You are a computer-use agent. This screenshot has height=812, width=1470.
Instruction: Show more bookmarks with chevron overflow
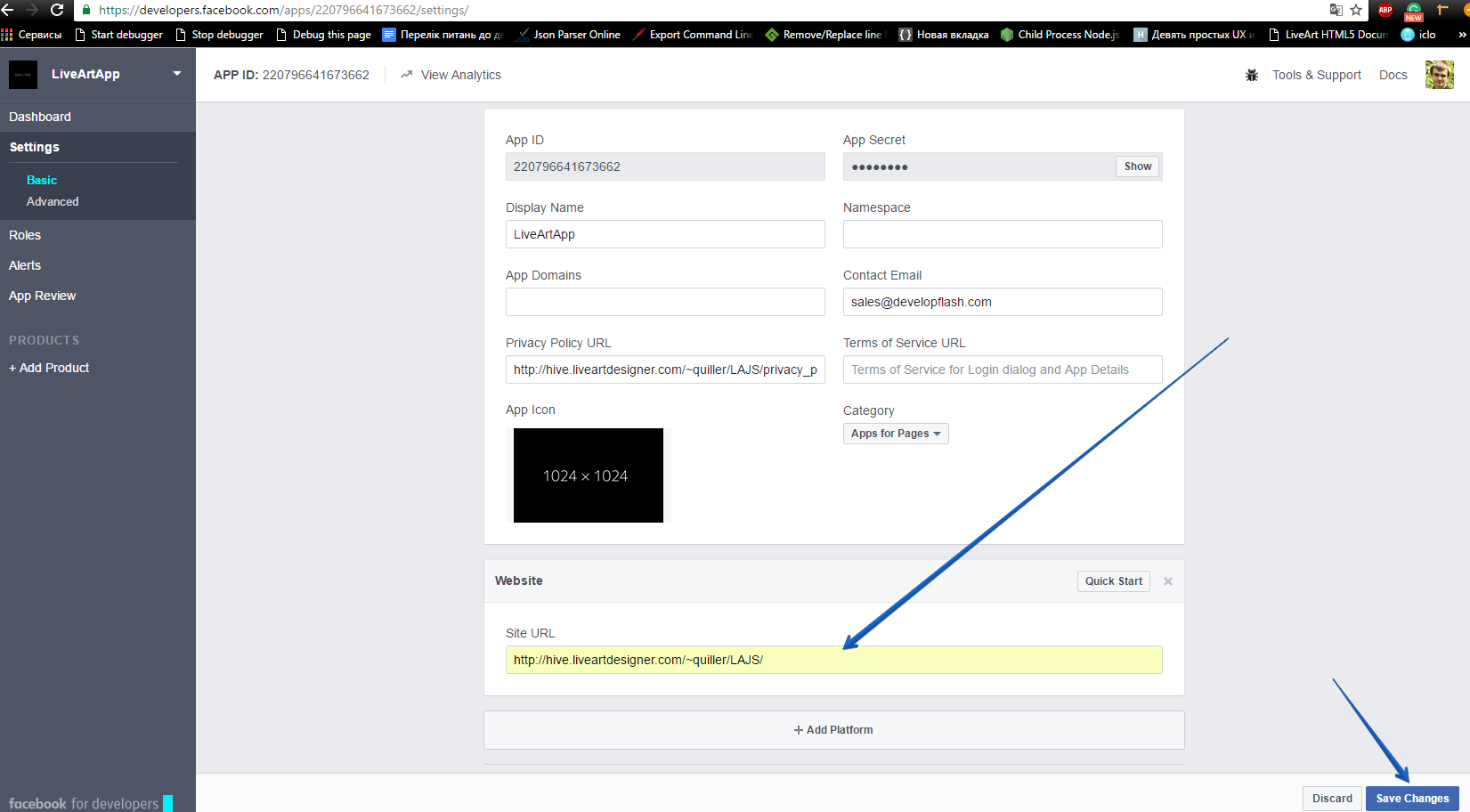tap(1462, 35)
